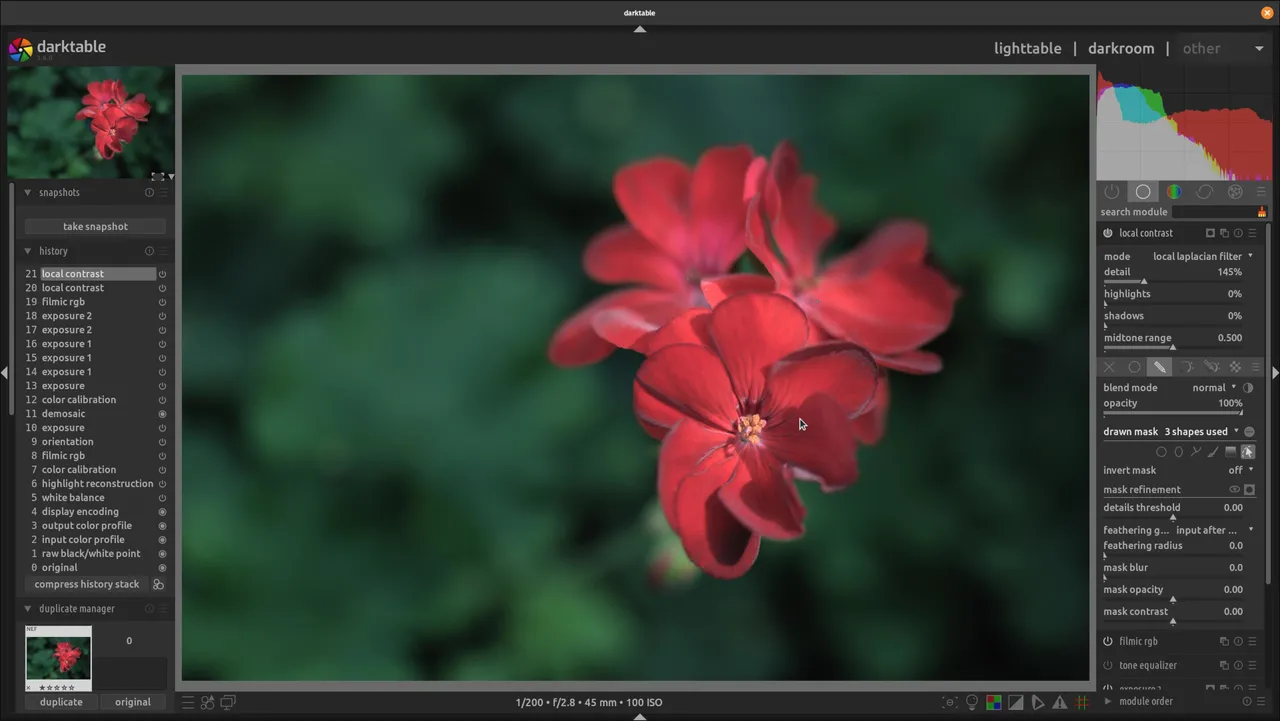Viewport: 1280px width, 721px height.
Task: Enable tone equalizer module power button
Action: click(x=1108, y=666)
